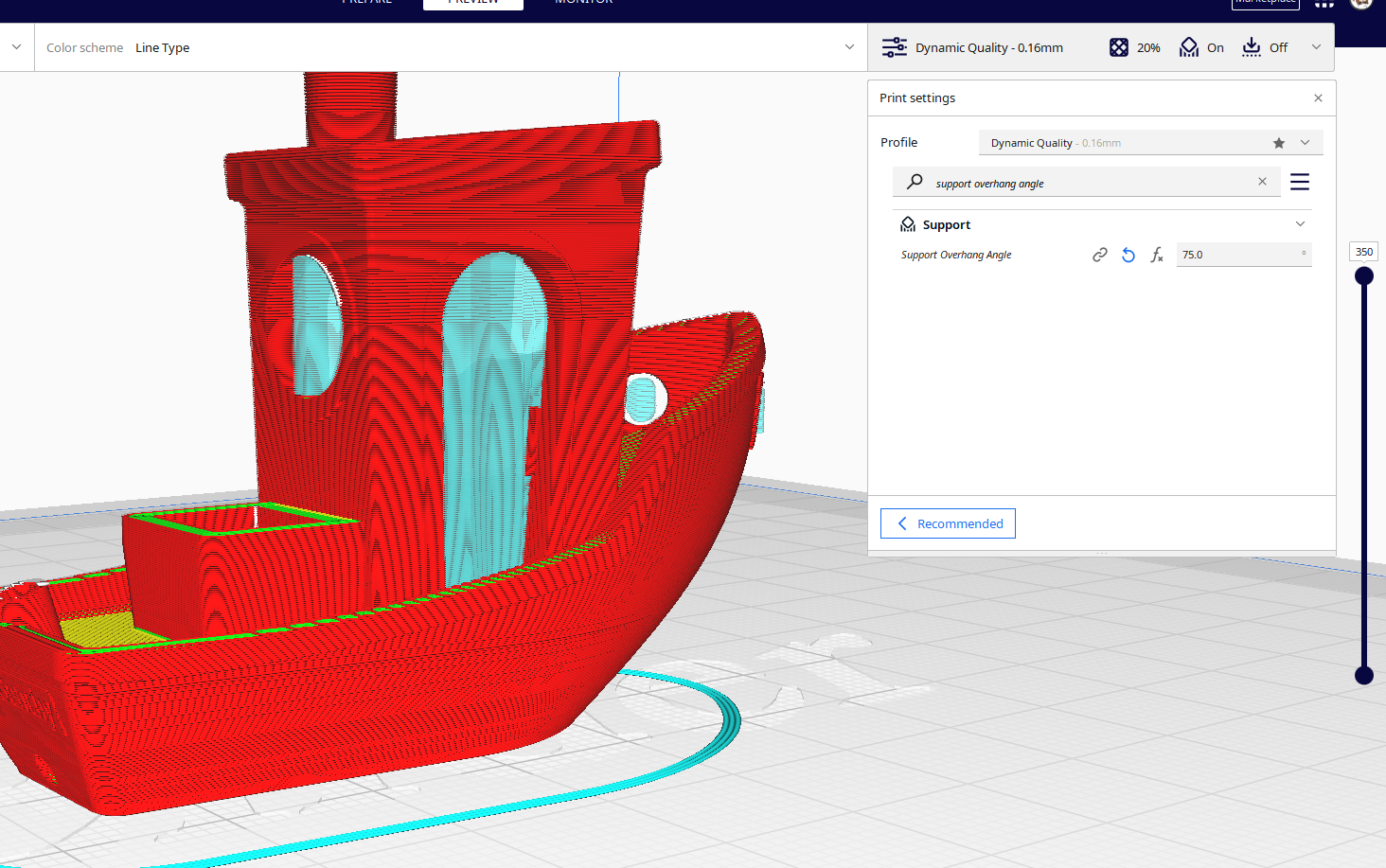Toggle the favorite star on Dynamic Quality profile
This screenshot has height=868, width=1386.
(1279, 142)
